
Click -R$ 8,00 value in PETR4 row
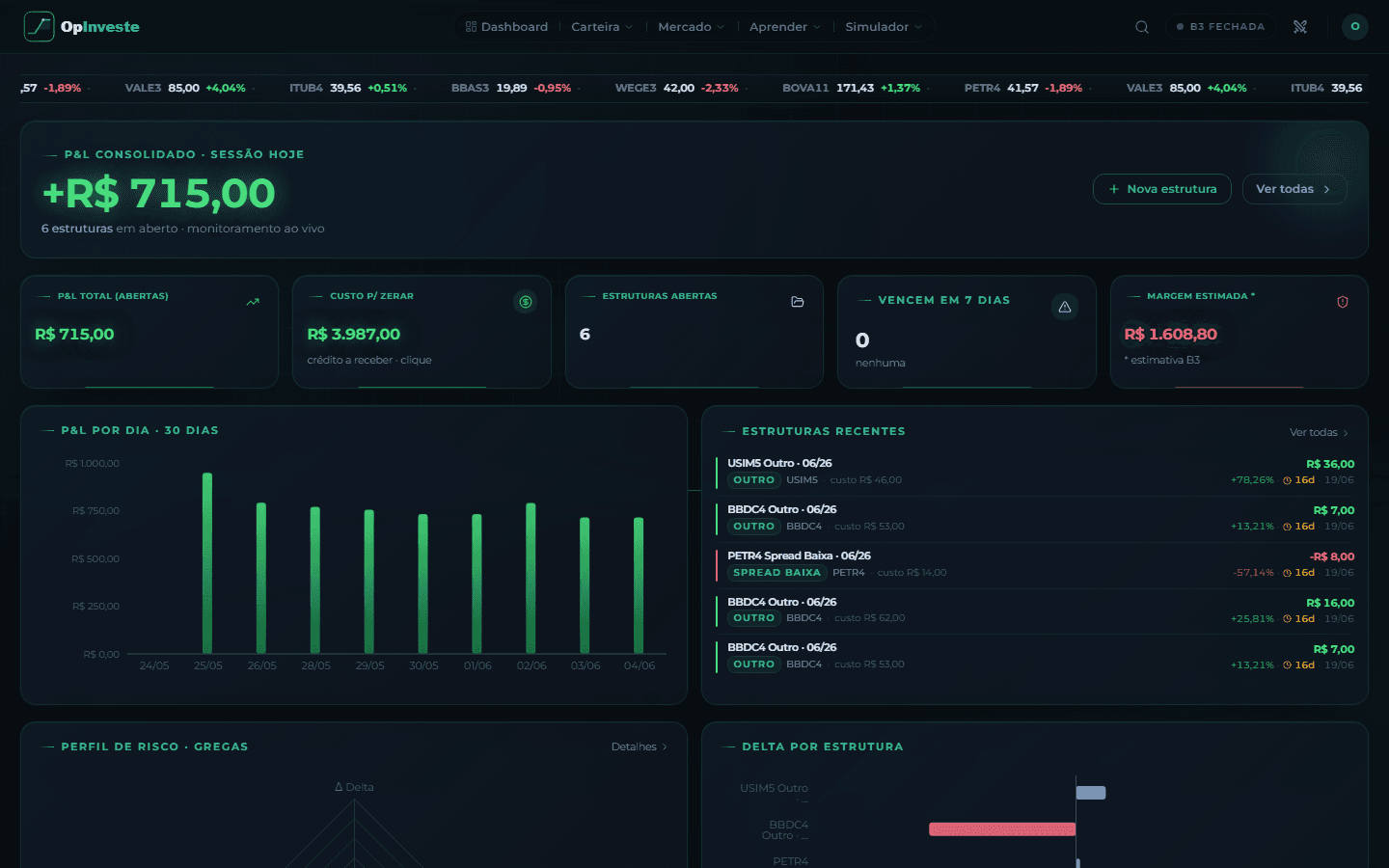pyautogui.click(x=1332, y=556)
